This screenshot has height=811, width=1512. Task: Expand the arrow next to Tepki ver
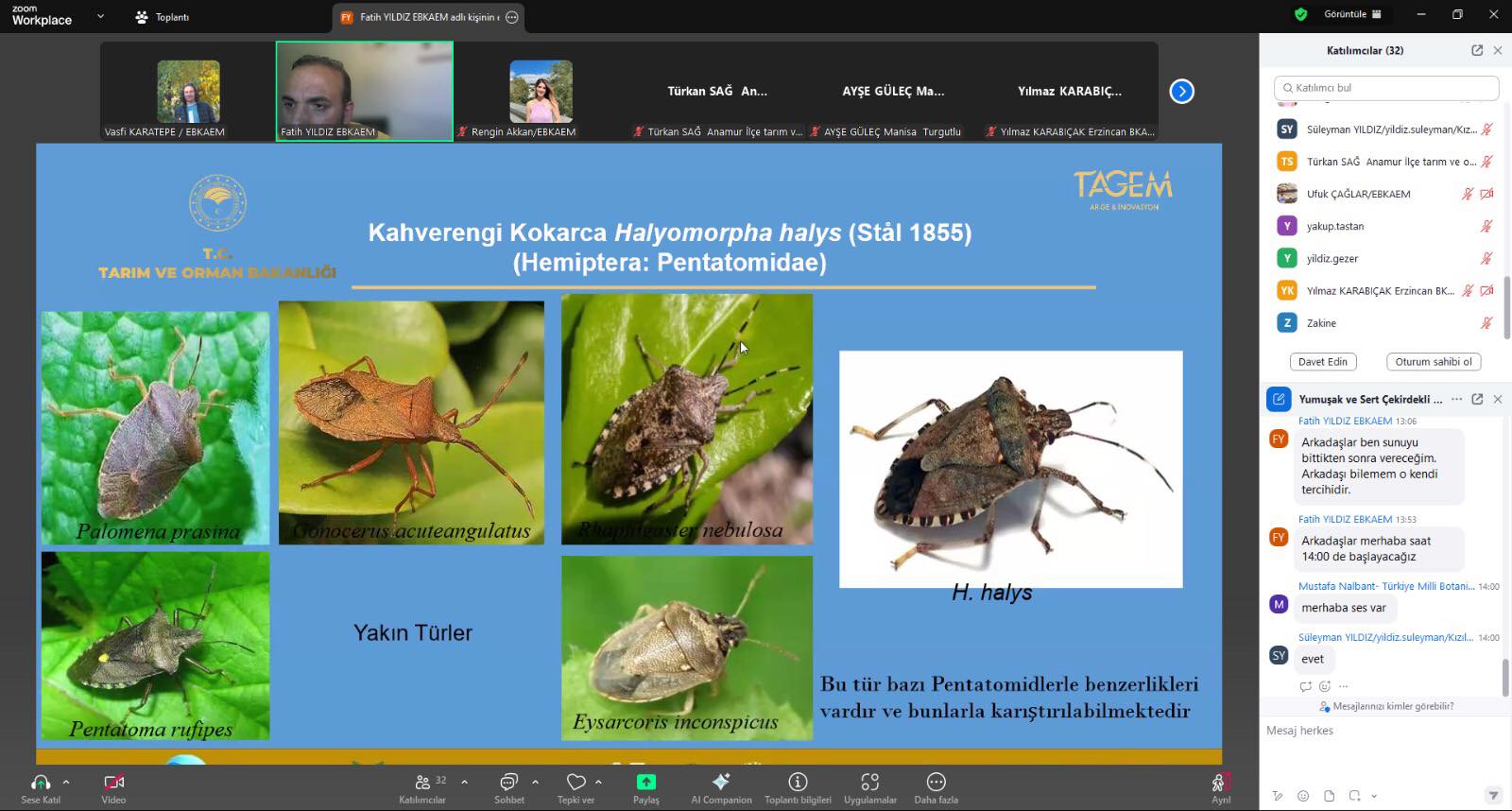[x=598, y=782]
